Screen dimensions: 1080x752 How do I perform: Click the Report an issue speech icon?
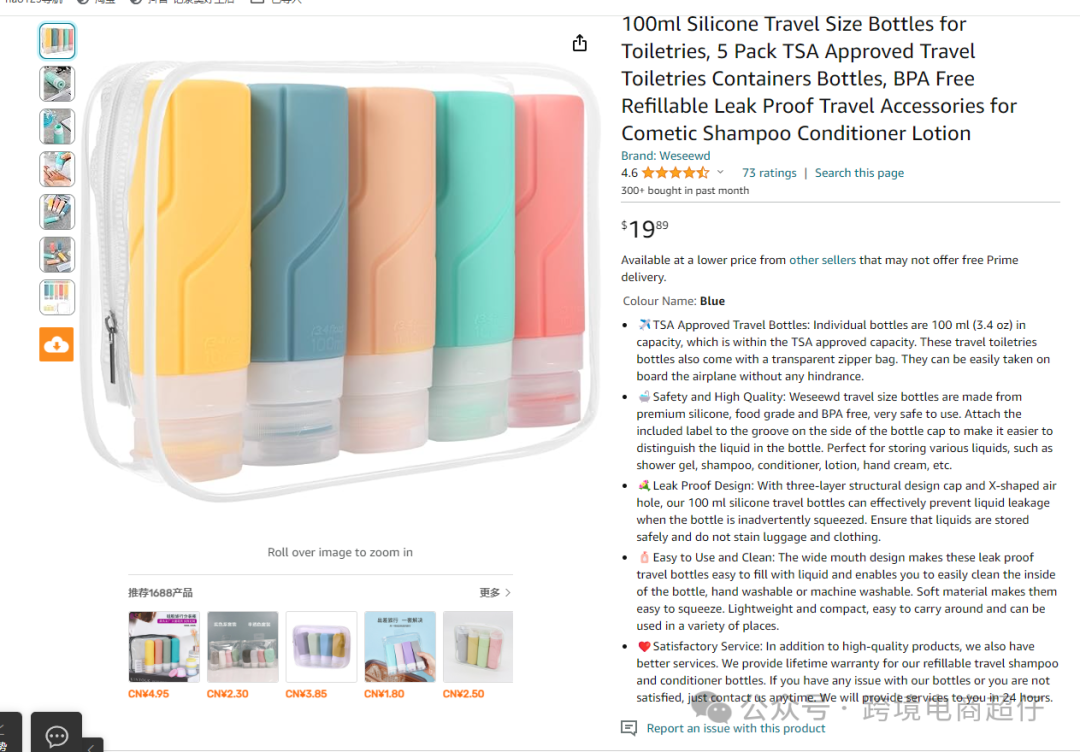628,728
